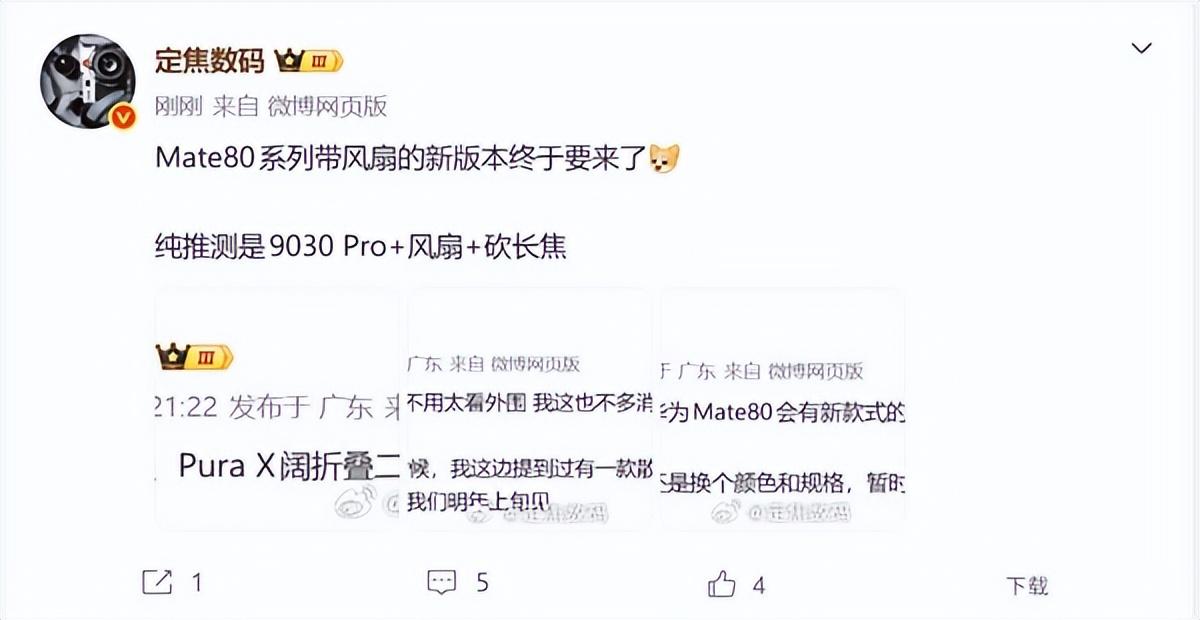The image size is (1200, 620).
Task: Open the comments bubble icon
Action: 442,582
